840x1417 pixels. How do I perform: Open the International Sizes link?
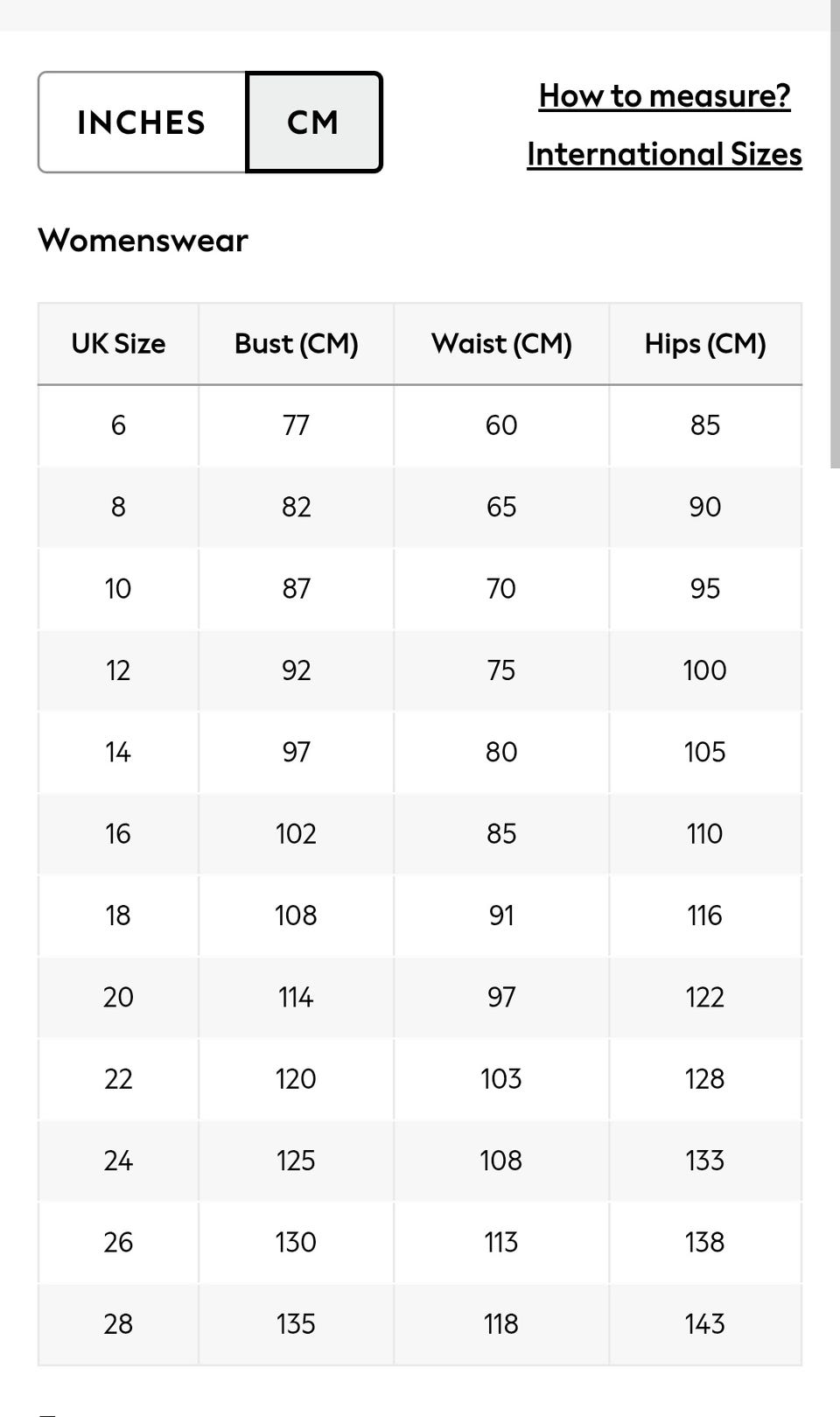(x=664, y=154)
